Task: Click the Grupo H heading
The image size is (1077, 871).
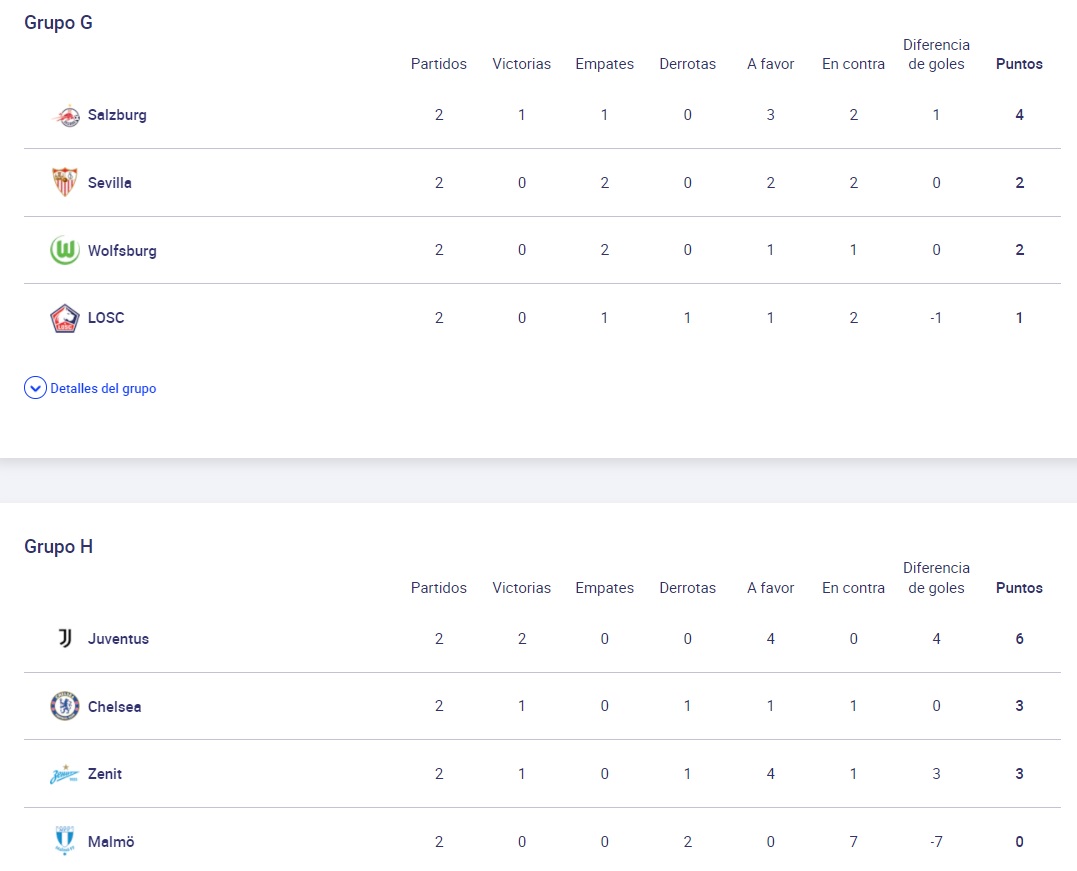Action: (58, 547)
